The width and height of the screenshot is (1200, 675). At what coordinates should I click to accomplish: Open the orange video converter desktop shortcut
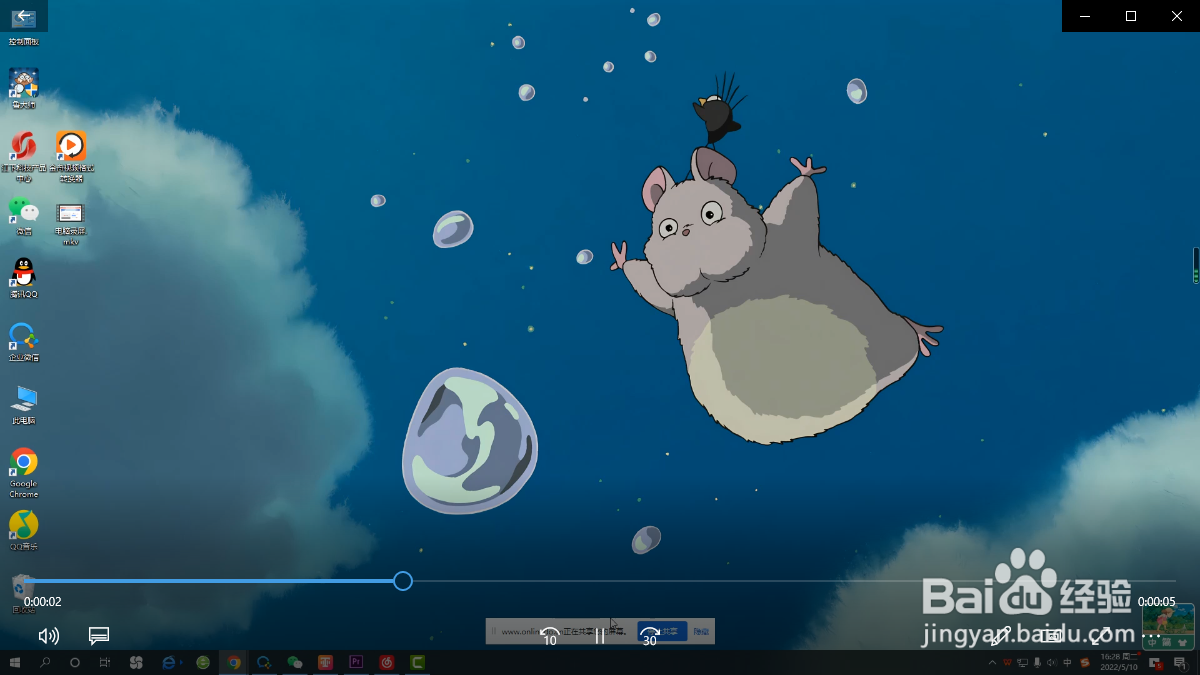pos(71,156)
